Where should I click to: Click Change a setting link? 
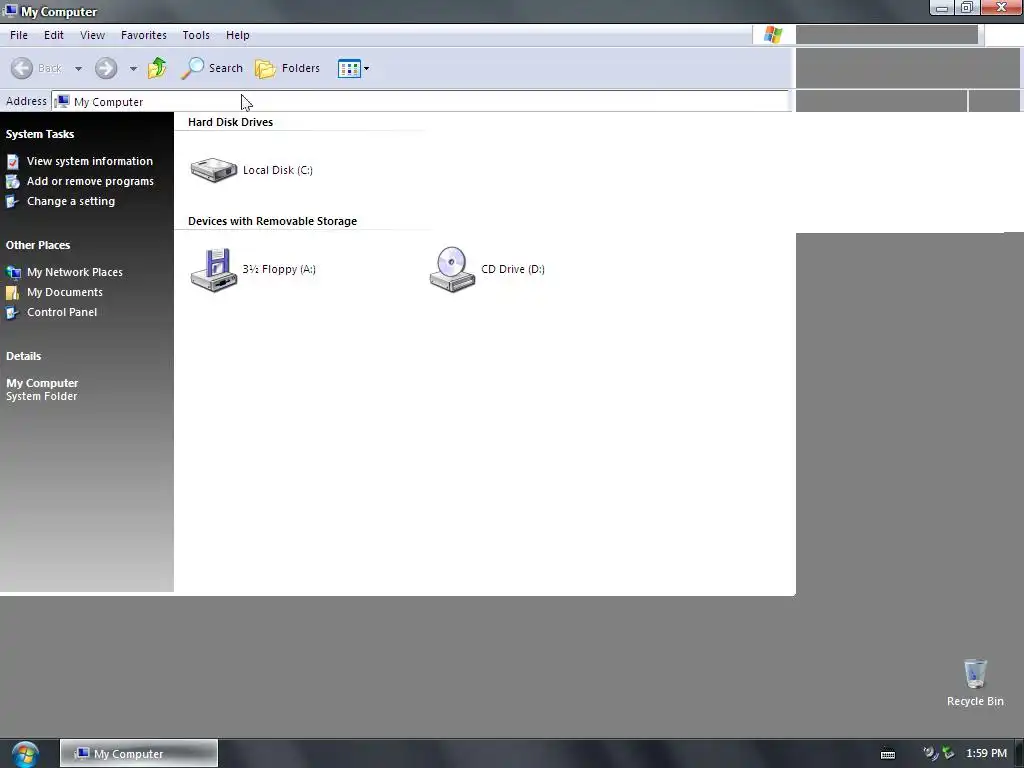point(71,201)
